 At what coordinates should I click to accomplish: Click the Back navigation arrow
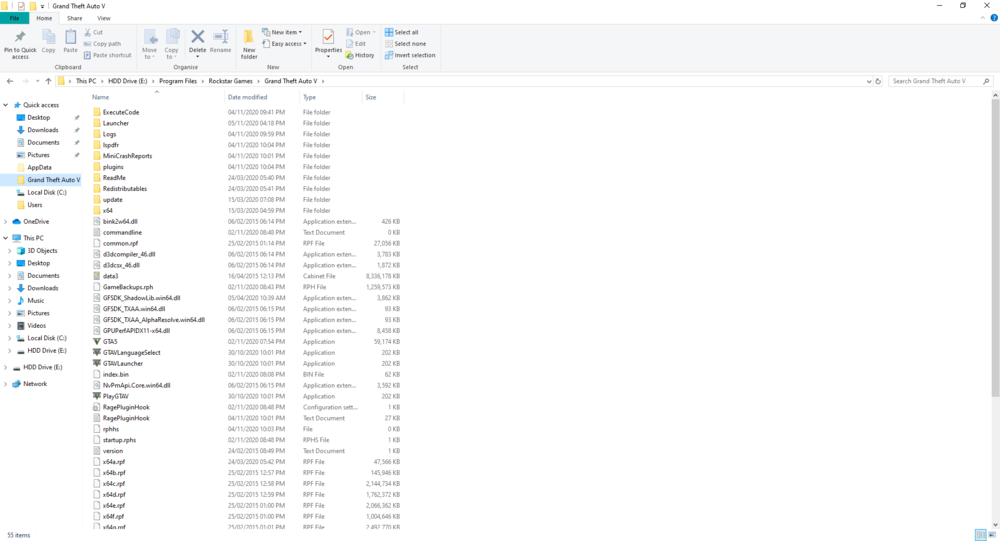(x=10, y=81)
